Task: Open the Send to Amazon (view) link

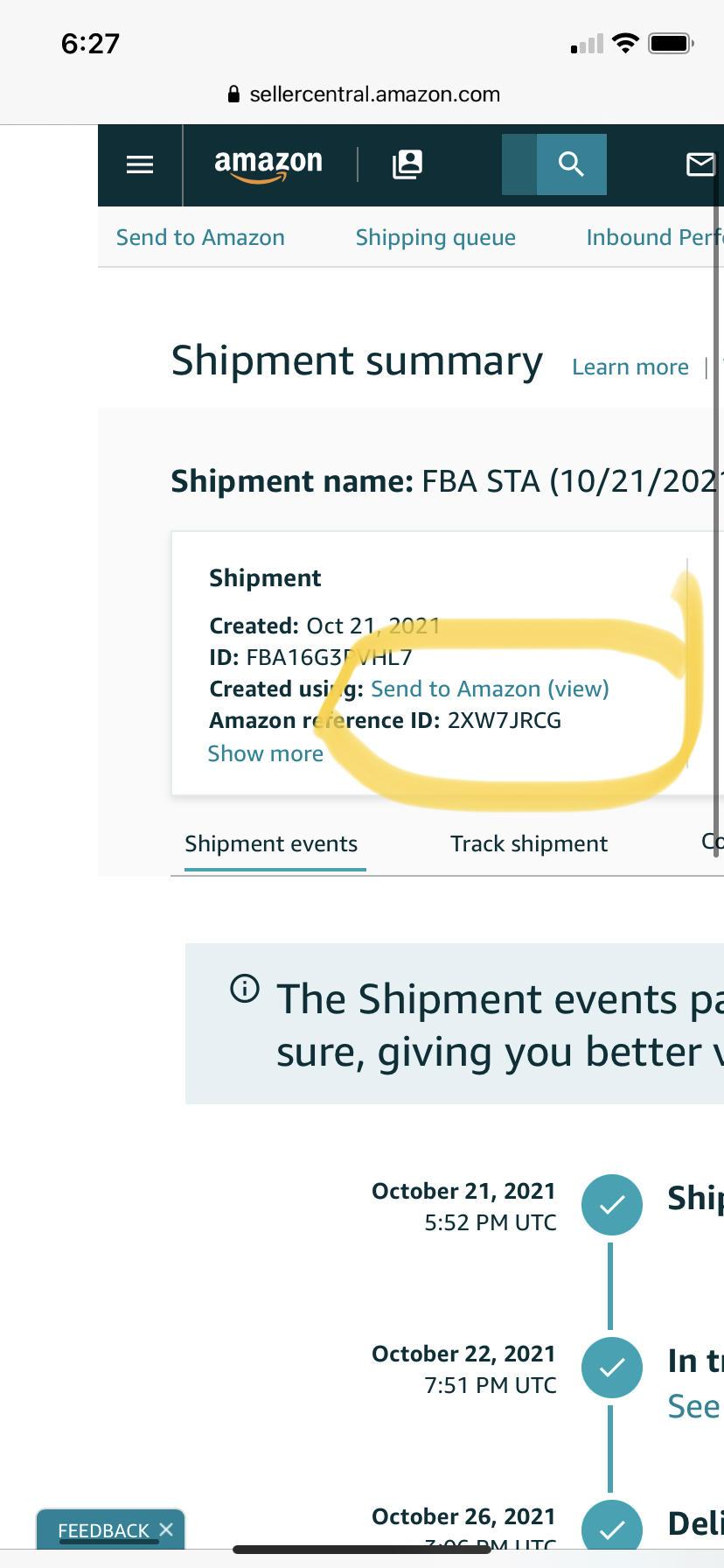Action: coord(491,689)
